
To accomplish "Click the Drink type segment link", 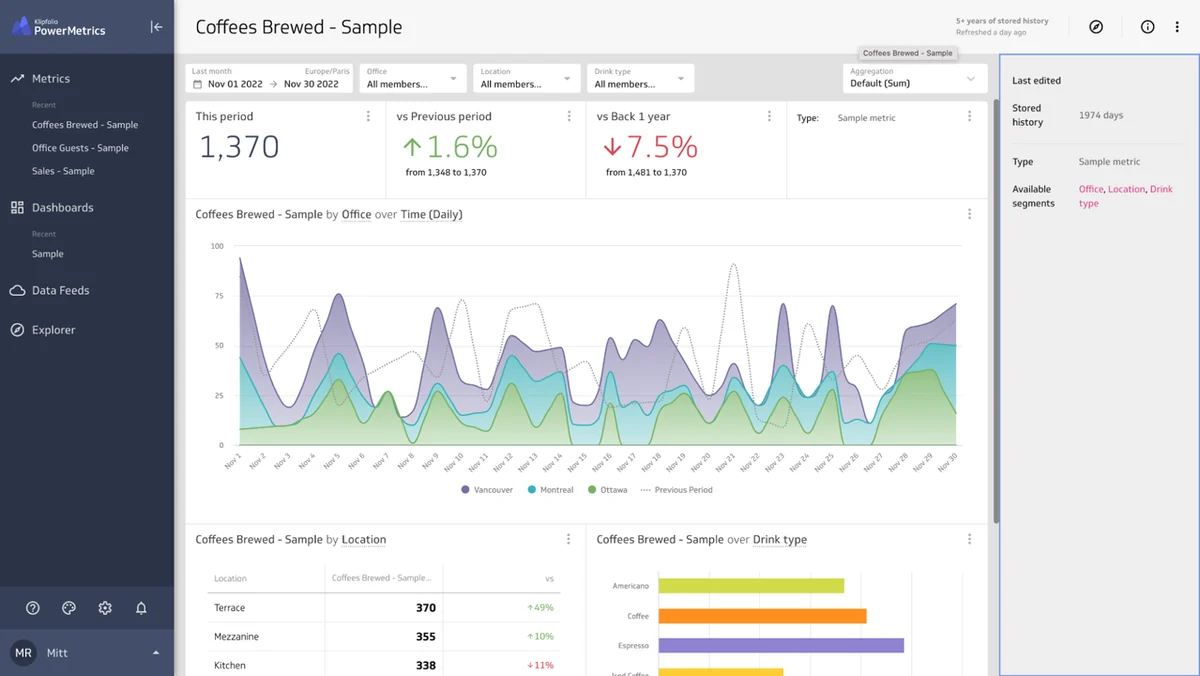I will click(x=1126, y=196).
